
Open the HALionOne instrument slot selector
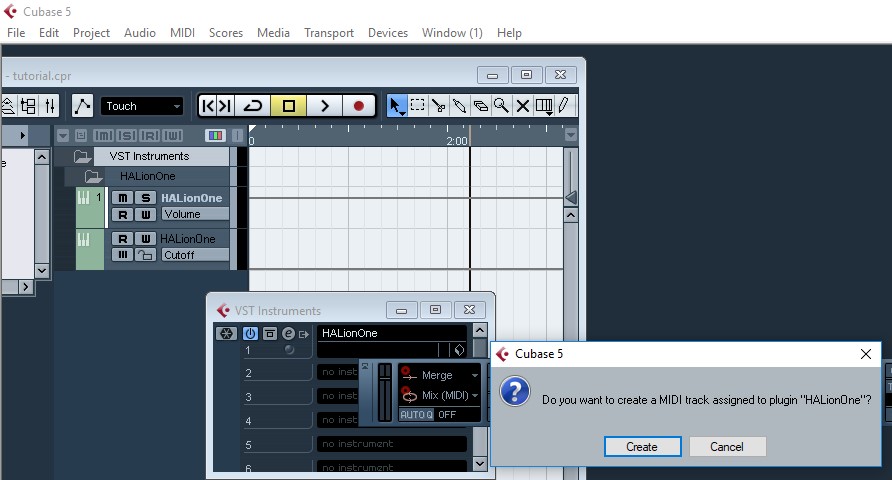coord(391,333)
